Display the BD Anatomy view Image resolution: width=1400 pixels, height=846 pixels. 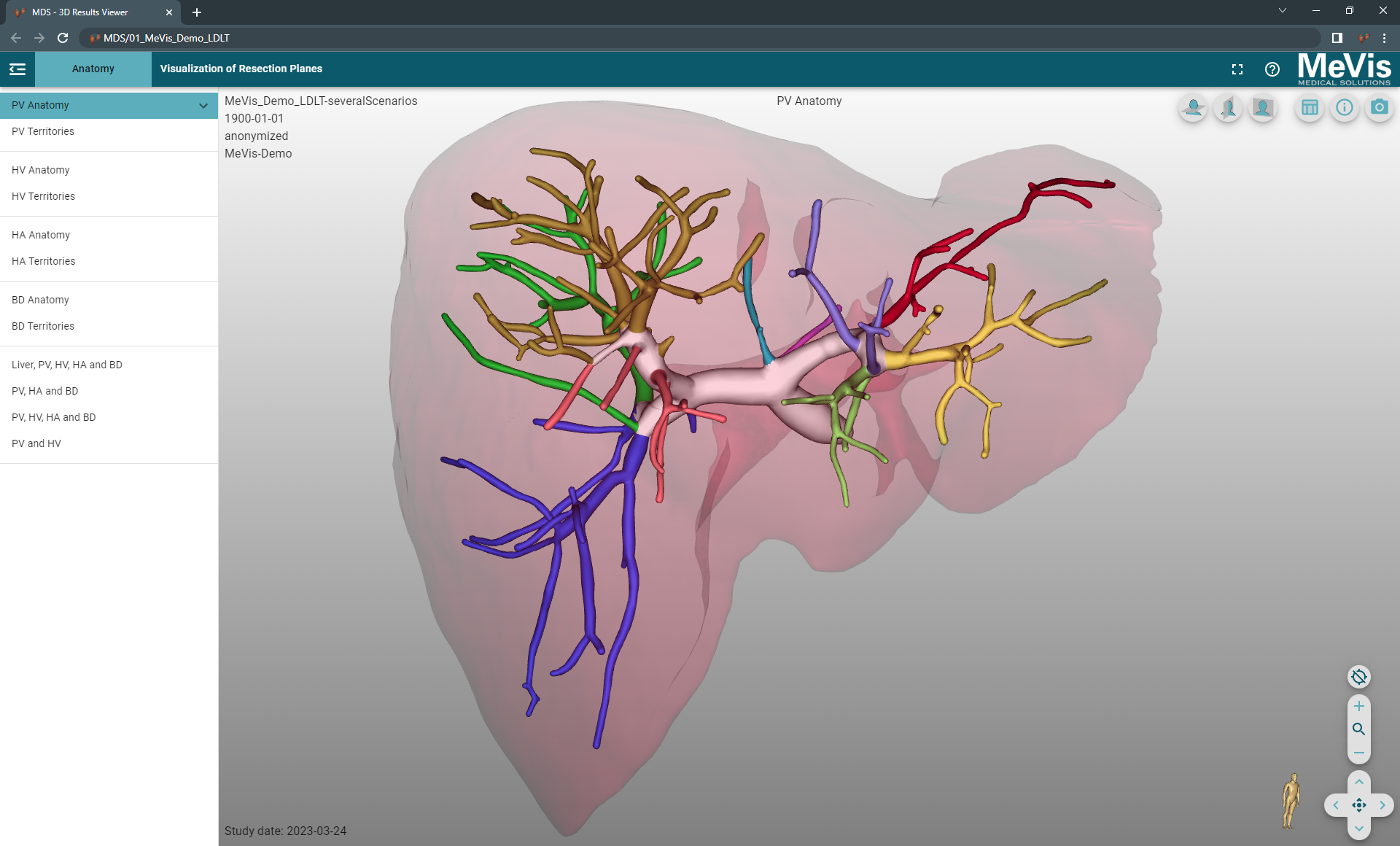109,300
